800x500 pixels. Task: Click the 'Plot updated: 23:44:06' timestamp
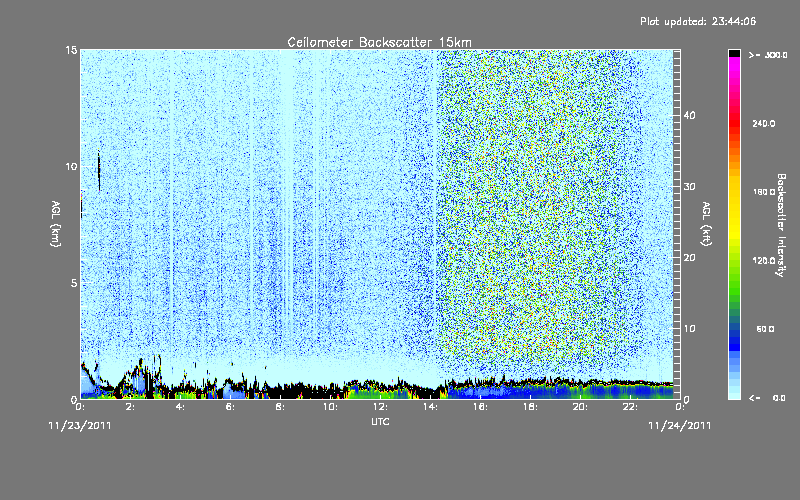[x=698, y=21]
